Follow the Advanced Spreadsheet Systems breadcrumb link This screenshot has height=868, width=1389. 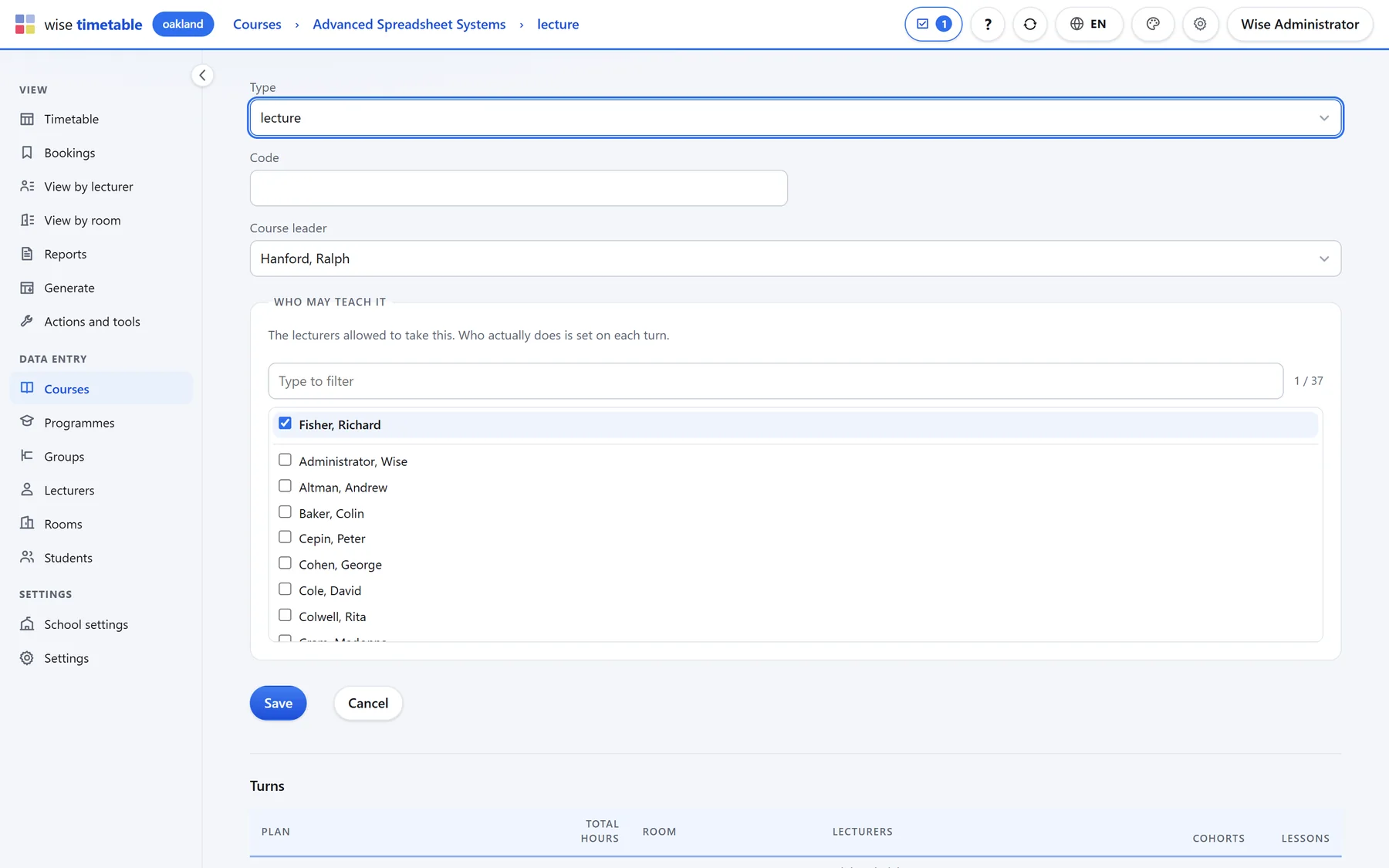(409, 24)
